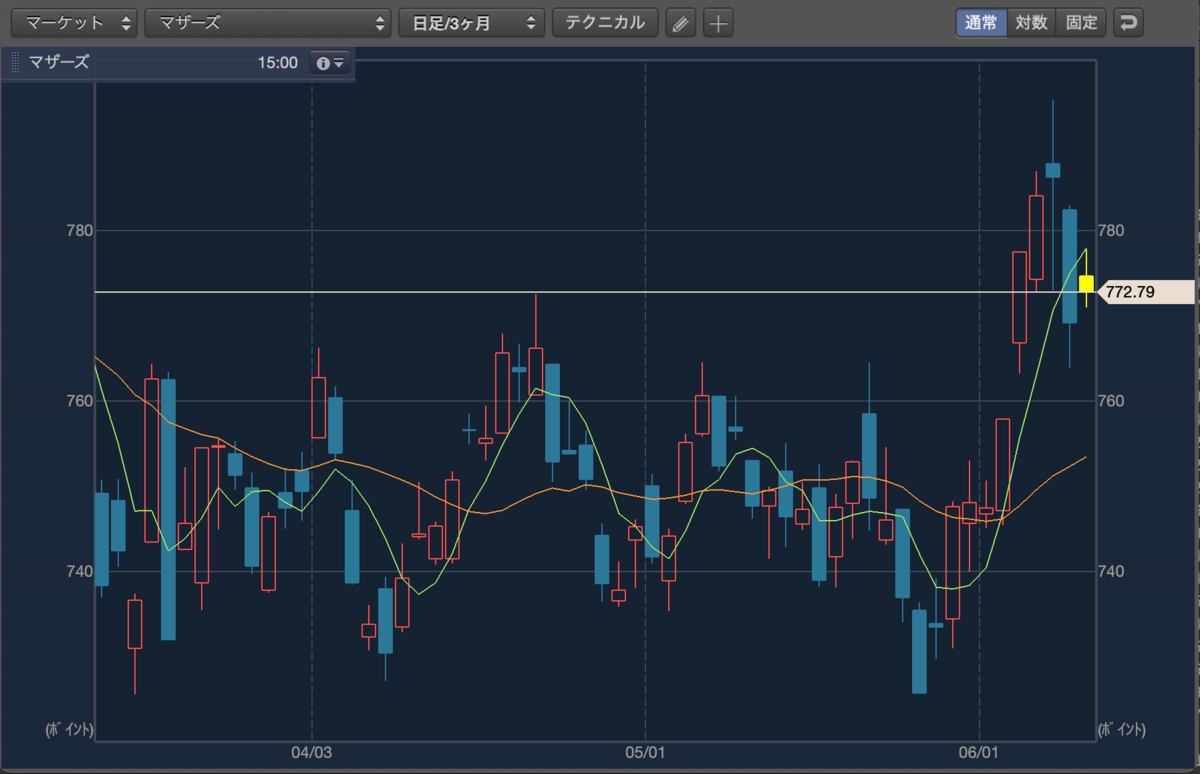Click the 15:00 time in panel header
This screenshot has height=774, width=1200.
[277, 63]
